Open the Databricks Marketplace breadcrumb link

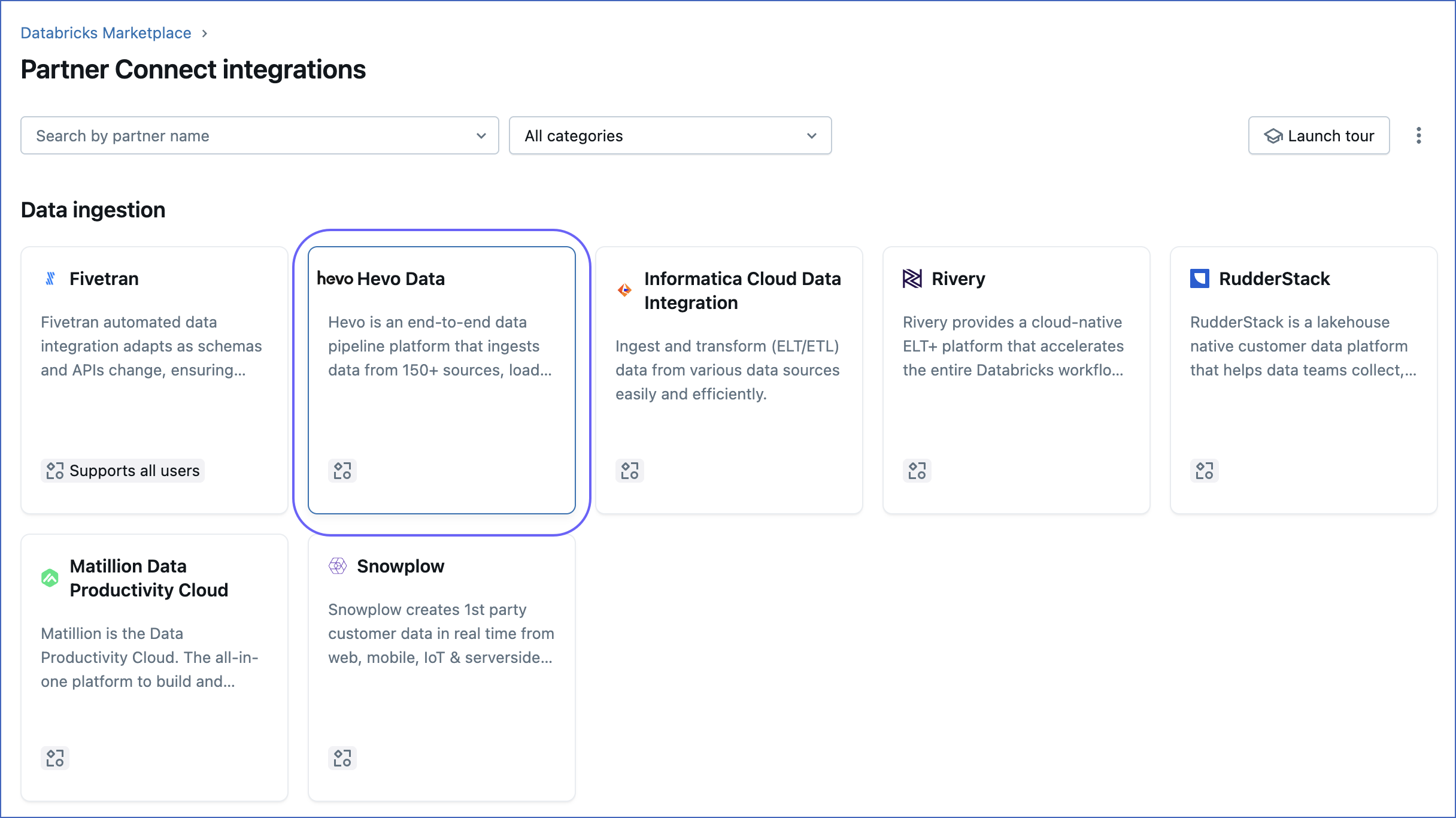coord(106,33)
